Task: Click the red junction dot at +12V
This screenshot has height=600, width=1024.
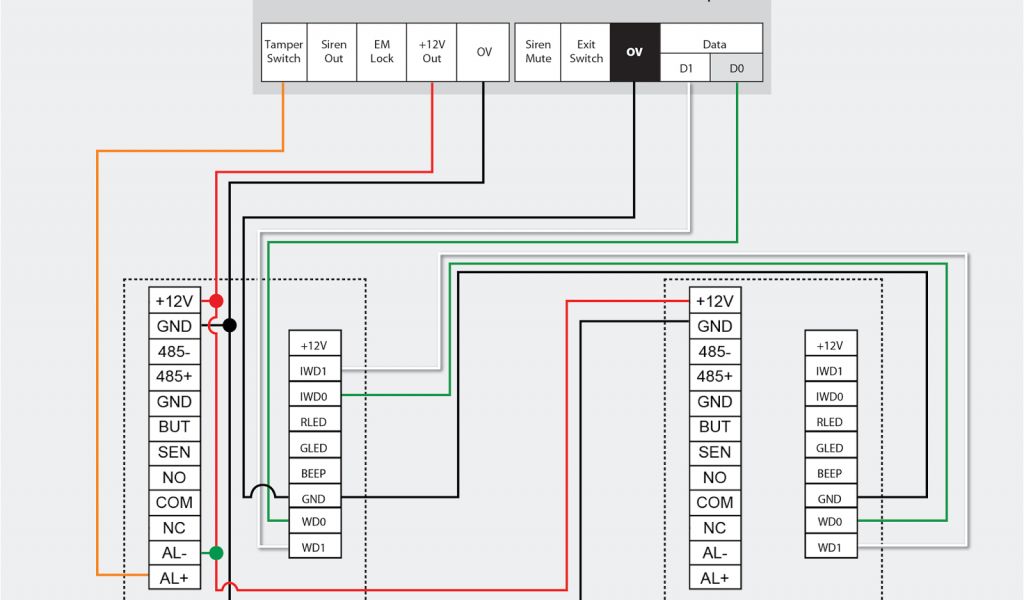Action: coord(216,300)
